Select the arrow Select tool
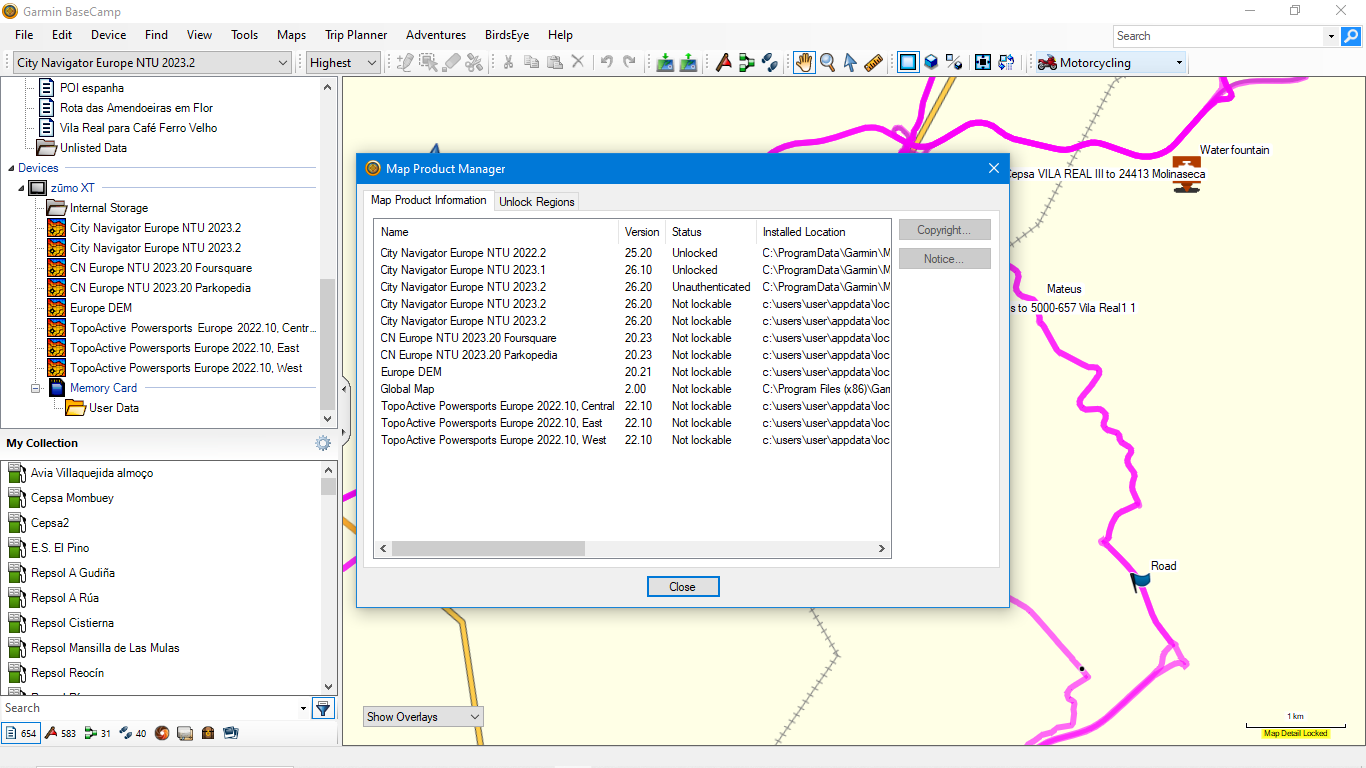 (x=850, y=62)
